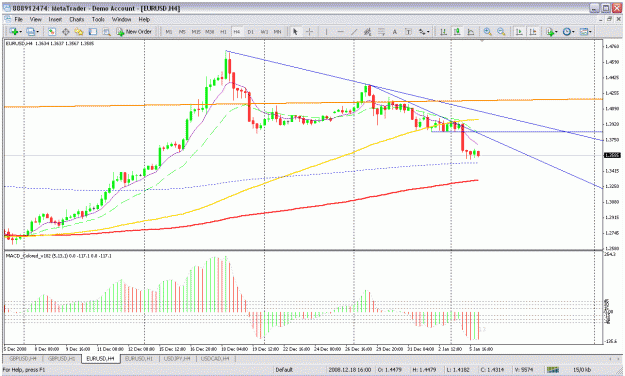Click the MACD_Colored indicator label

[59, 256]
